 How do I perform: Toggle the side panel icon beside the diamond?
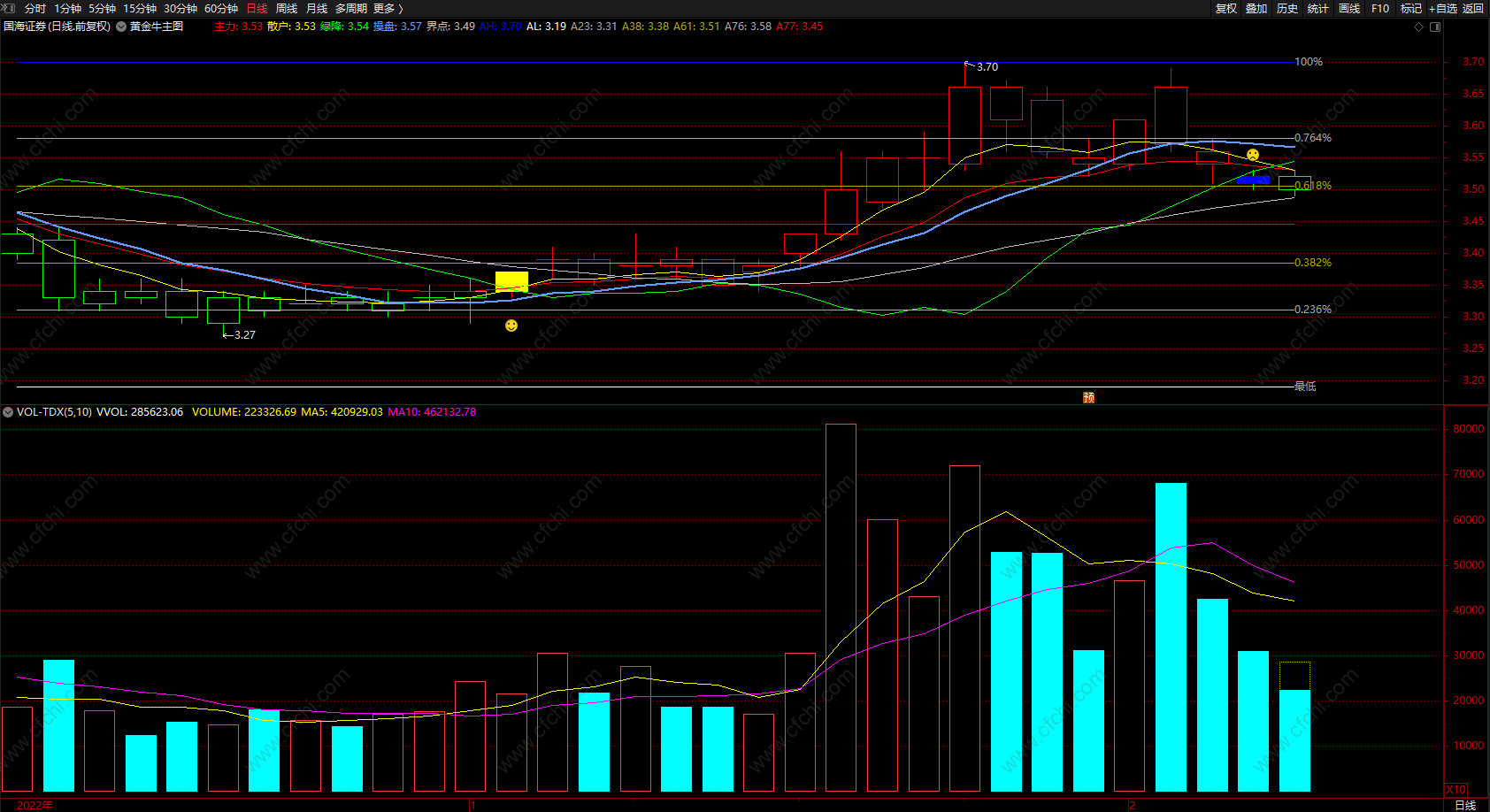[1435, 27]
